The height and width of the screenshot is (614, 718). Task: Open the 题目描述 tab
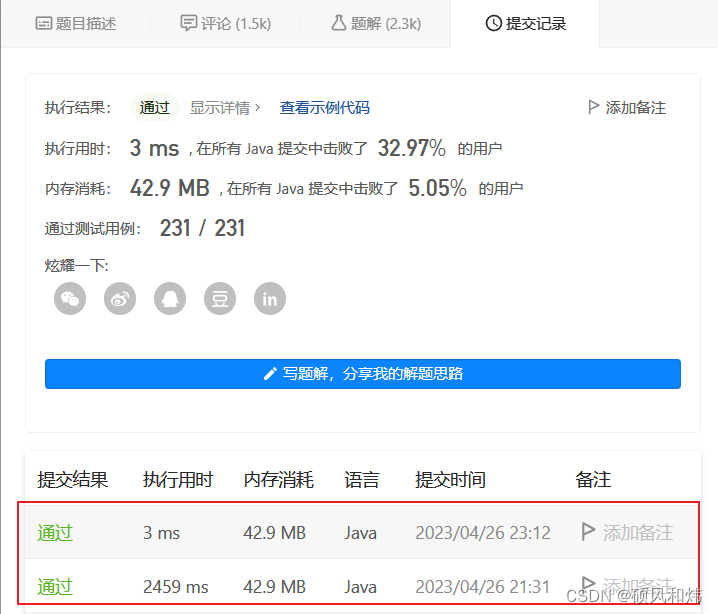(76, 23)
